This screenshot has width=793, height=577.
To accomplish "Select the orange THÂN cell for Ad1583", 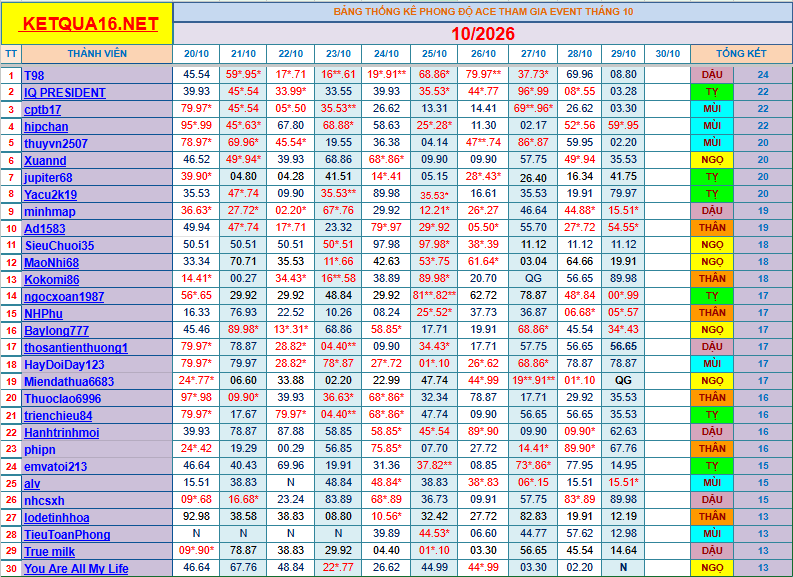I will tap(712, 228).
